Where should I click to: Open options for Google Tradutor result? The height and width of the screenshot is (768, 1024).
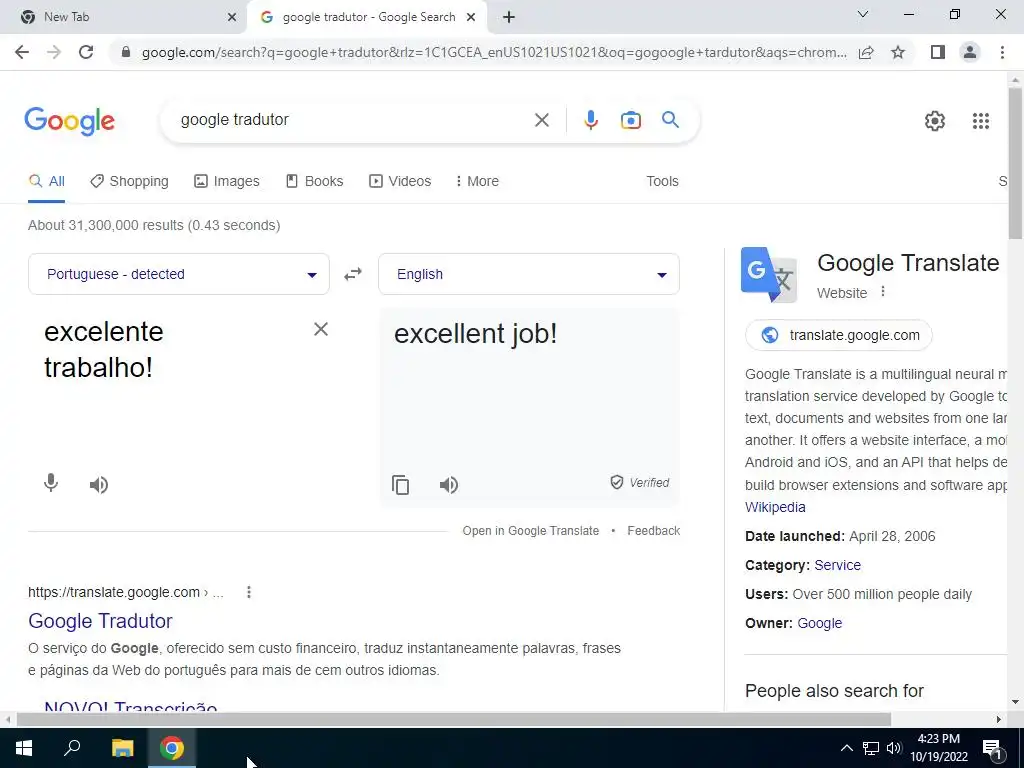(x=249, y=592)
